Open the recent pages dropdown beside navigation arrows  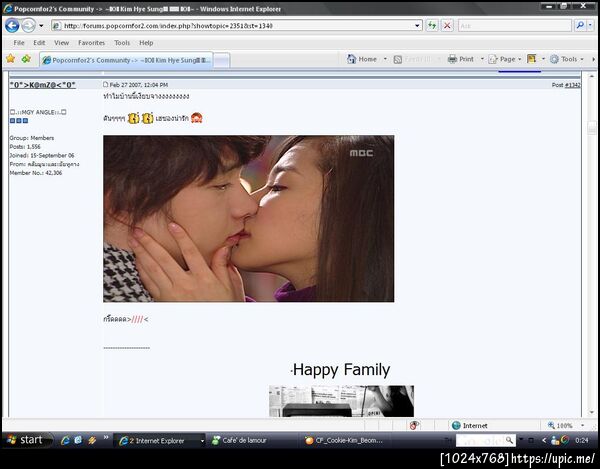click(x=41, y=26)
